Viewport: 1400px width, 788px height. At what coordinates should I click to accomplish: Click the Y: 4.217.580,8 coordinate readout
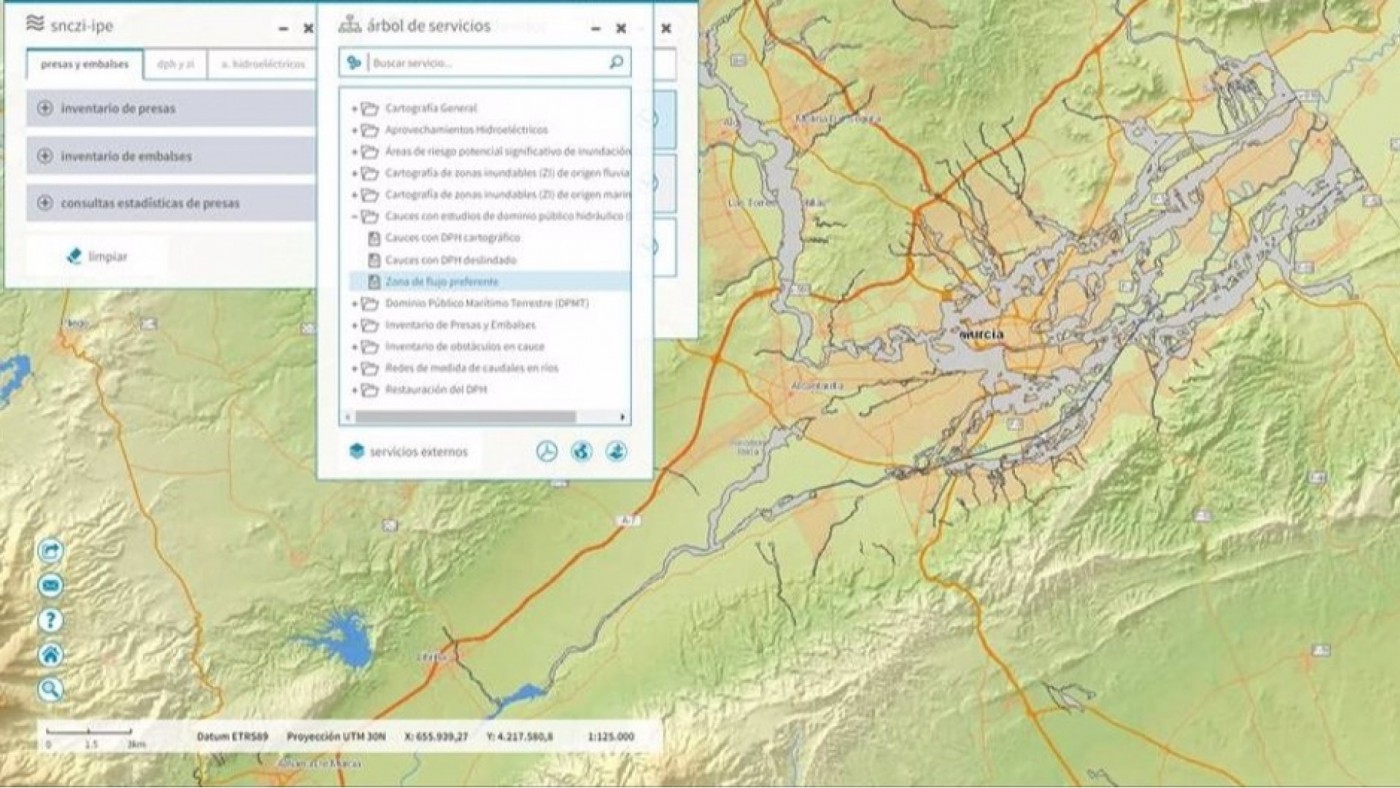click(520, 736)
